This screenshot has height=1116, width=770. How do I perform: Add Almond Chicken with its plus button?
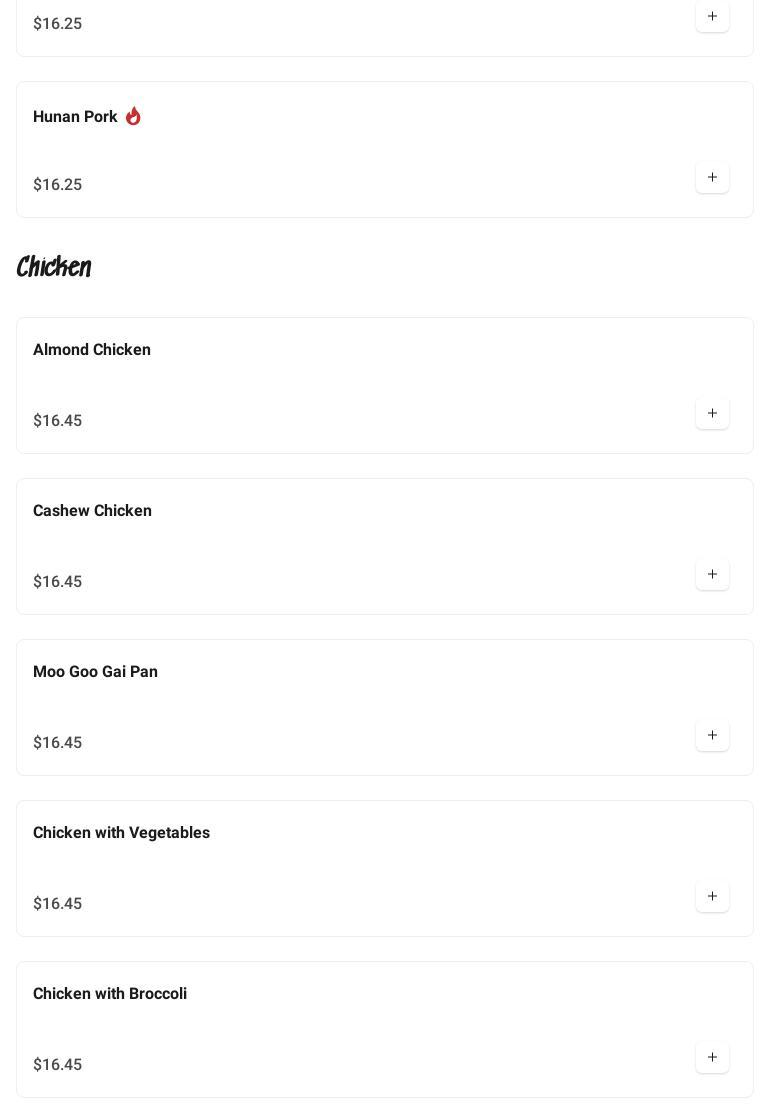(712, 414)
